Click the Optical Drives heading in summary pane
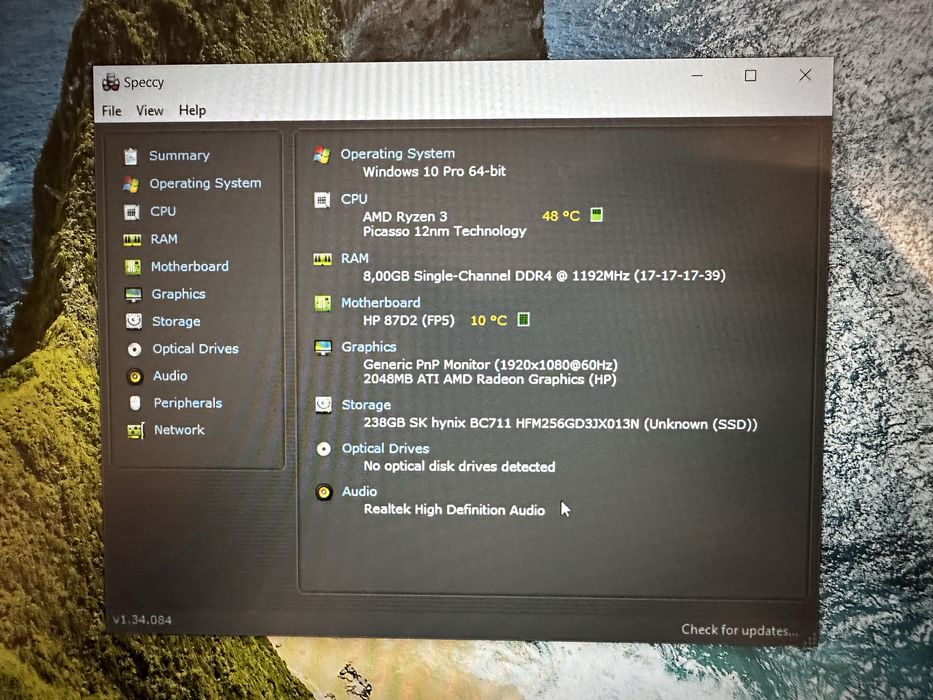The image size is (933, 700). click(386, 448)
